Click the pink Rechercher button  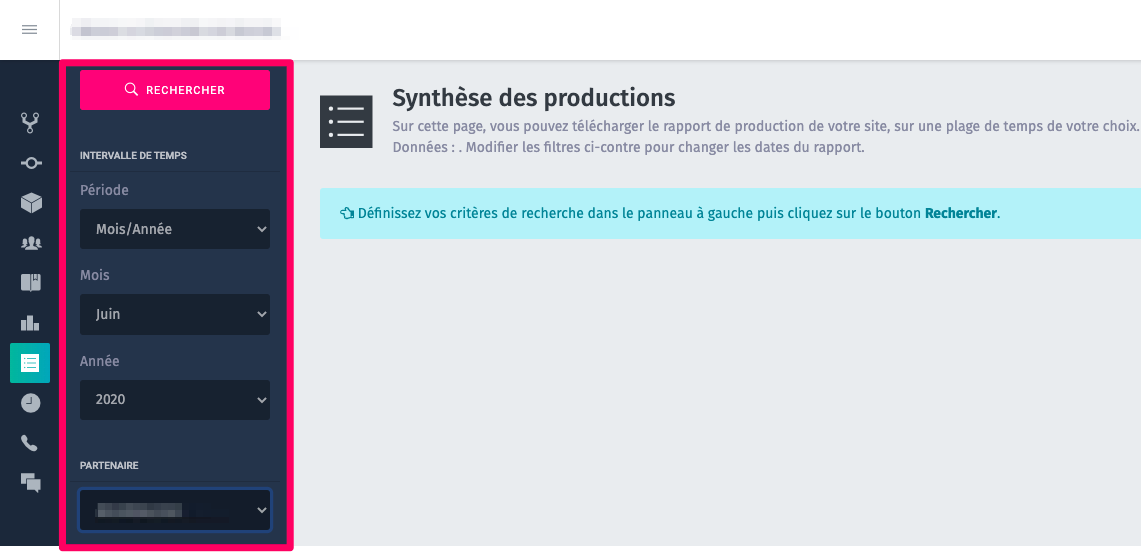point(175,90)
